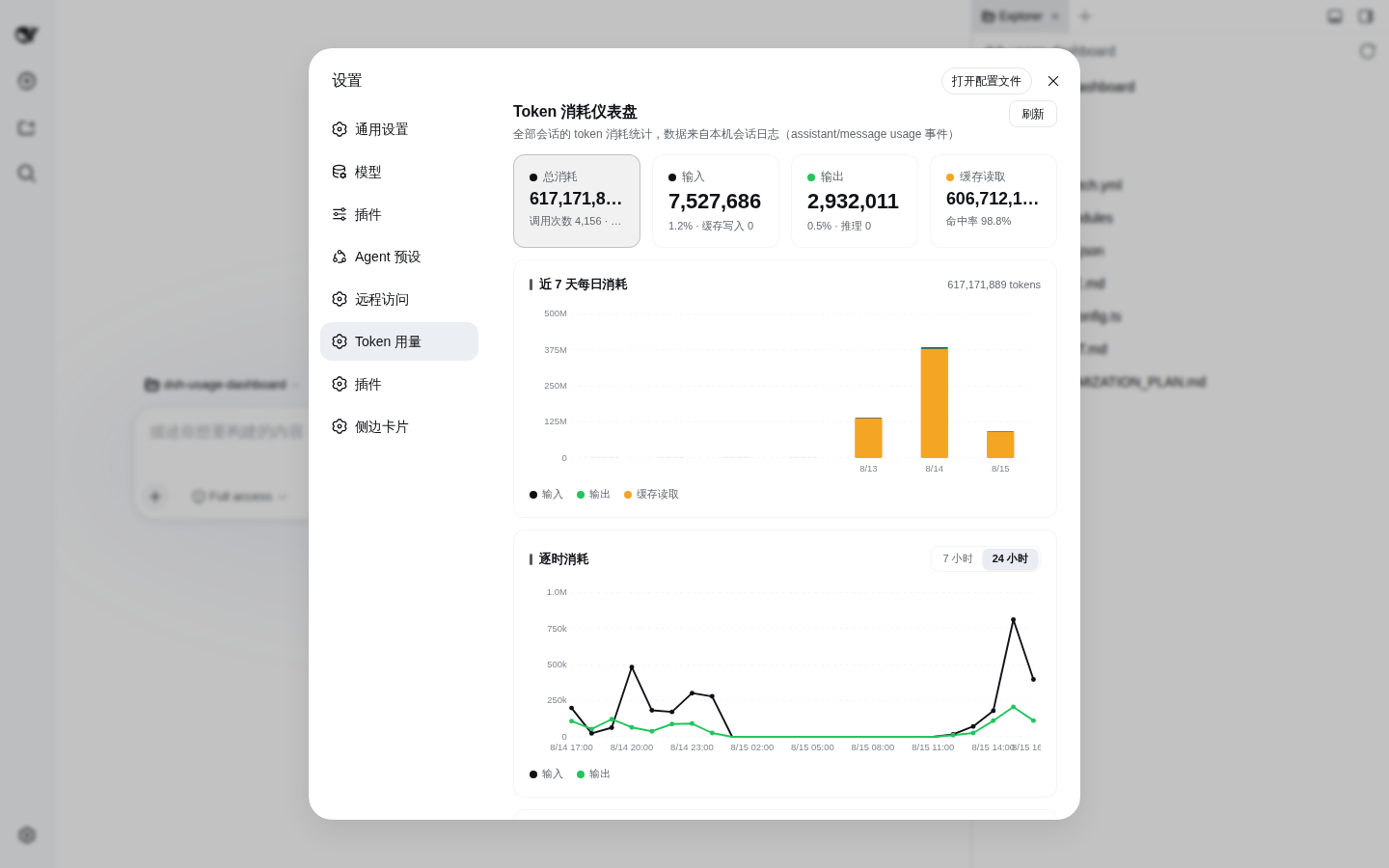Select the Explorer tab in background window
This screenshot has width=1389, height=868.
pyautogui.click(x=1020, y=16)
